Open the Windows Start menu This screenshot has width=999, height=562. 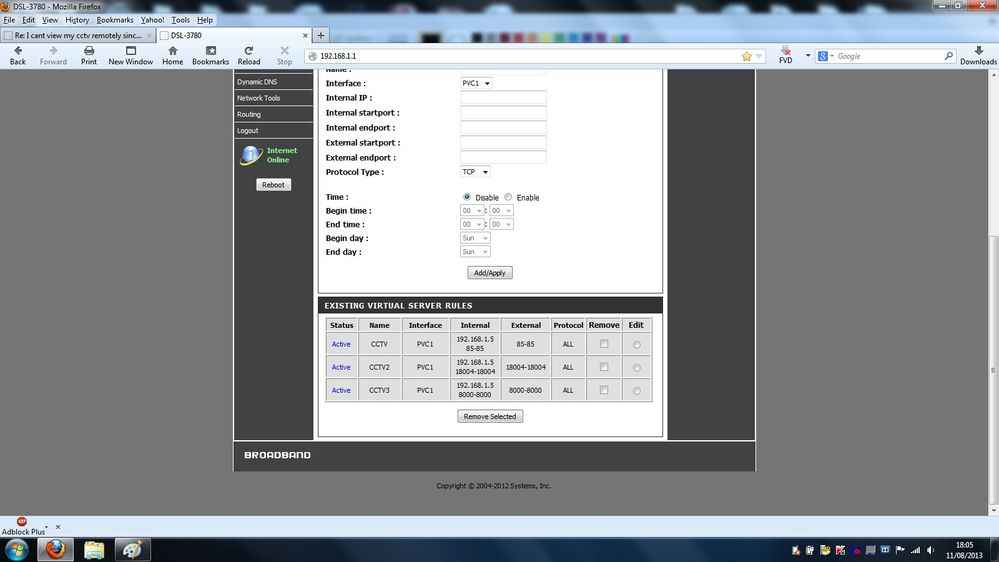[x=16, y=549]
